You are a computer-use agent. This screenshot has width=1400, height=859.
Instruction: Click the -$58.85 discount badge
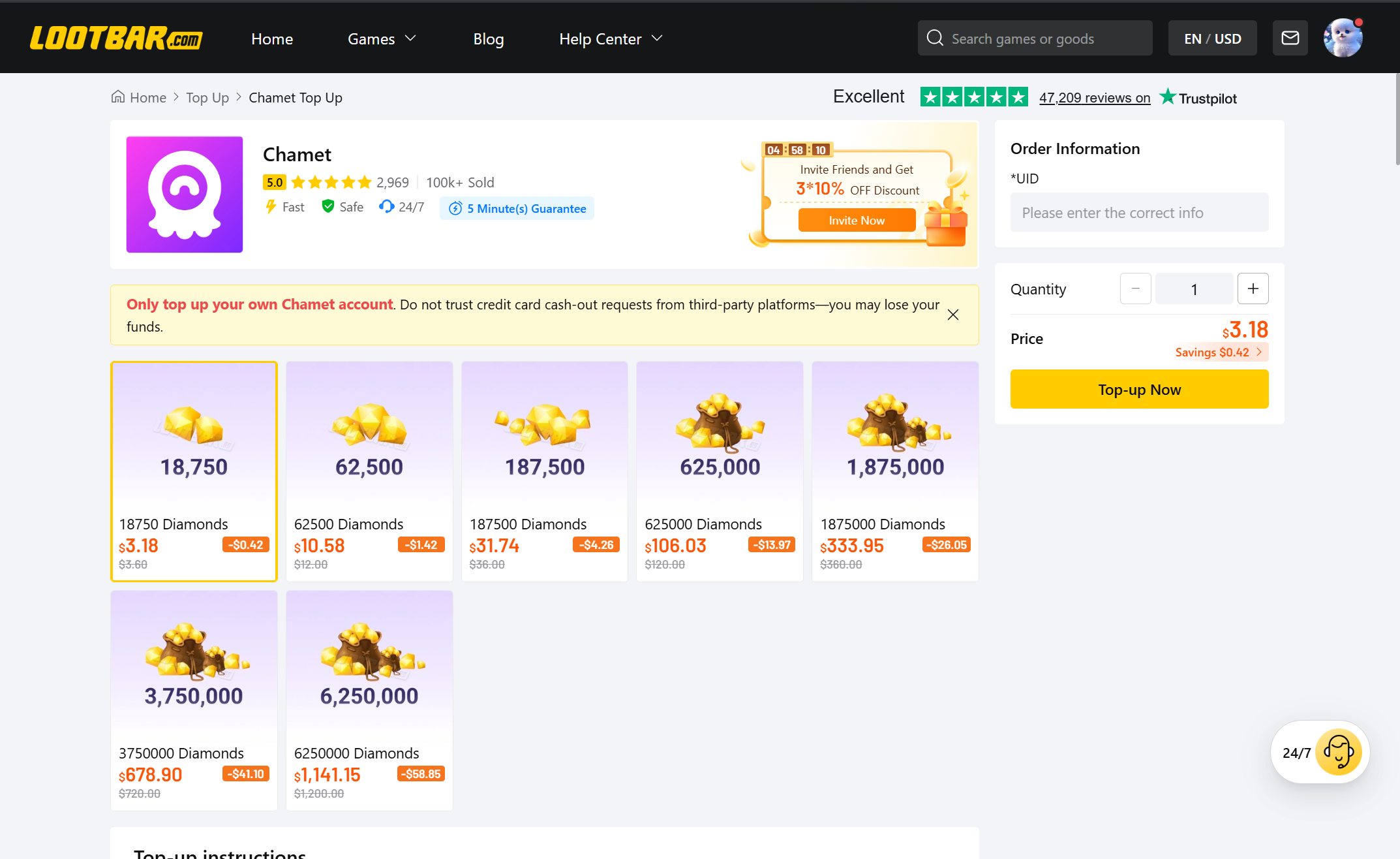pyautogui.click(x=421, y=773)
